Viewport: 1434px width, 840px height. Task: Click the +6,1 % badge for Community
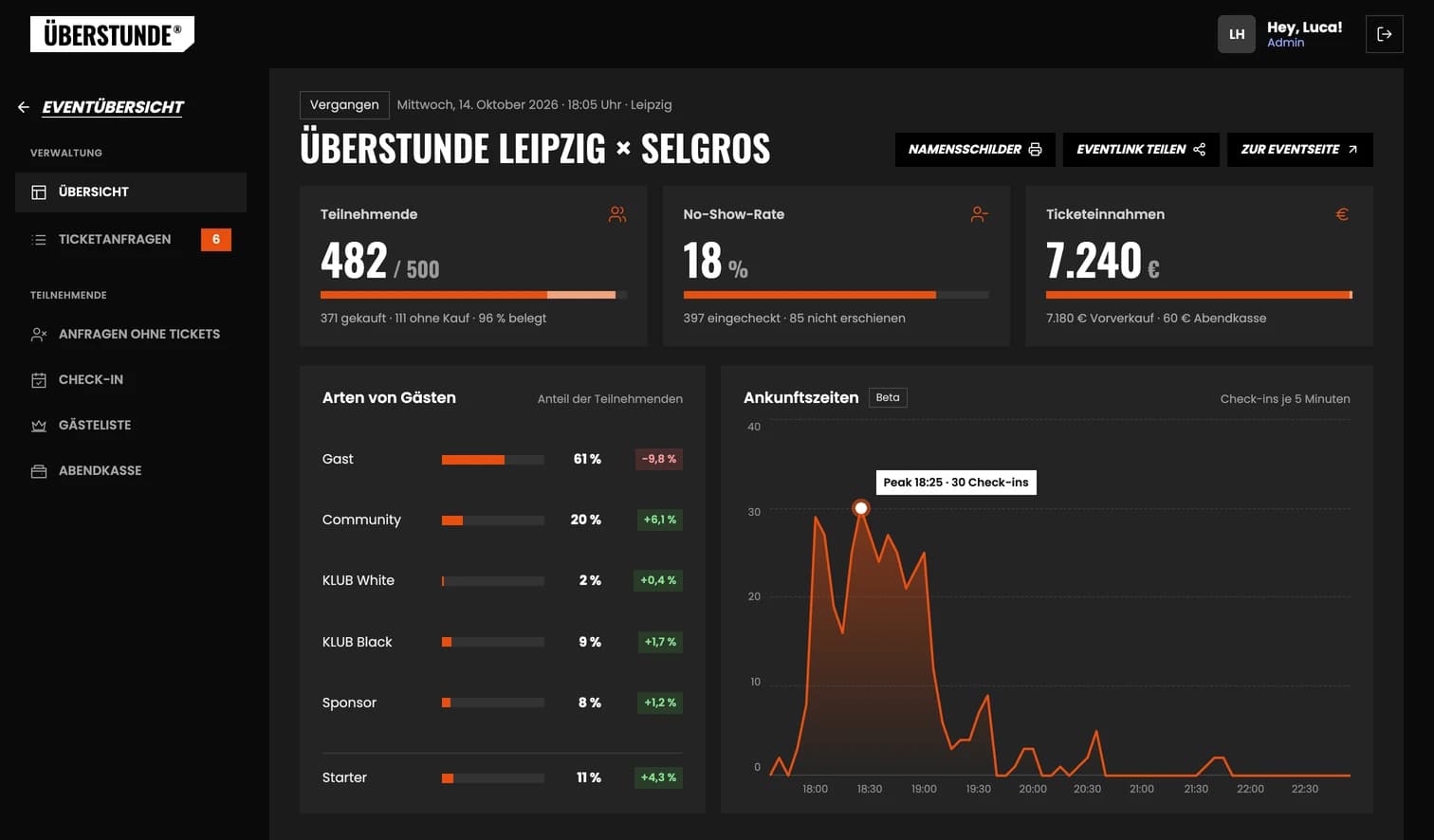click(x=660, y=520)
